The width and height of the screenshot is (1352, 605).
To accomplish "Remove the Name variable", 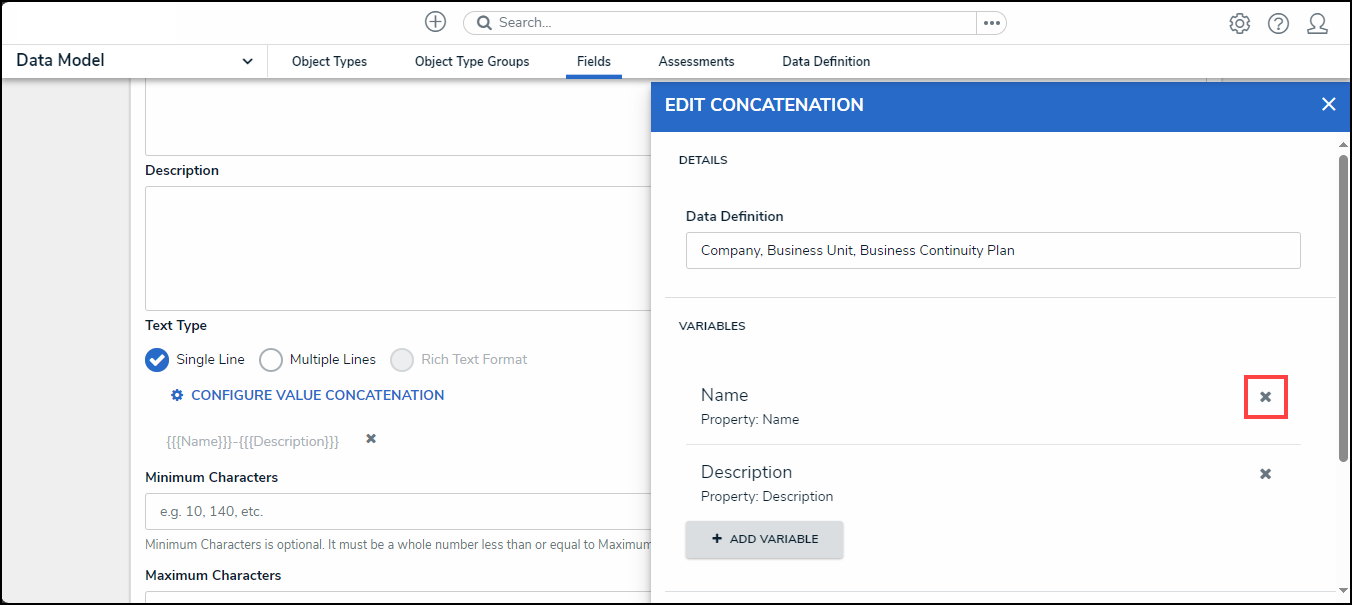I will 1265,397.
